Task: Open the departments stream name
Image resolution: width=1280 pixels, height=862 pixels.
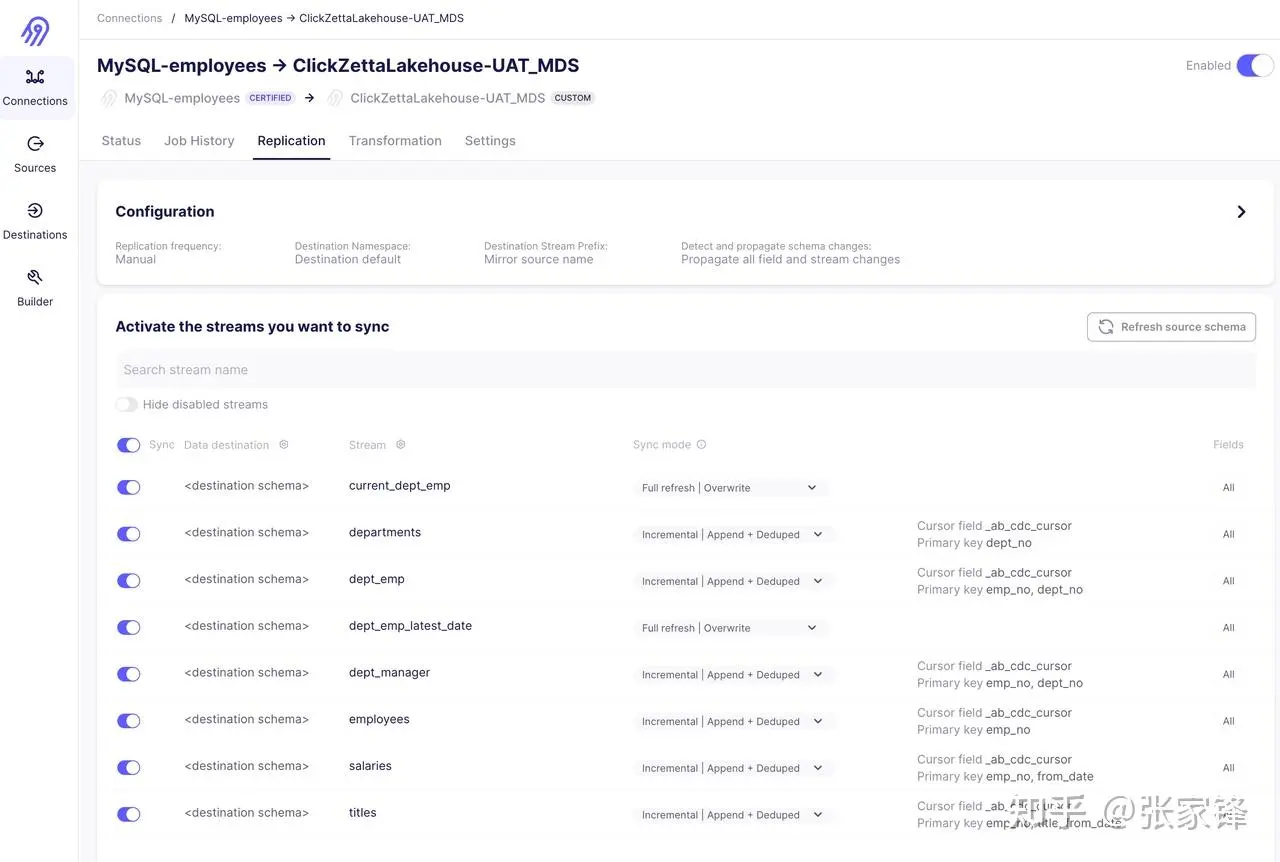Action: pyautogui.click(x=385, y=533)
